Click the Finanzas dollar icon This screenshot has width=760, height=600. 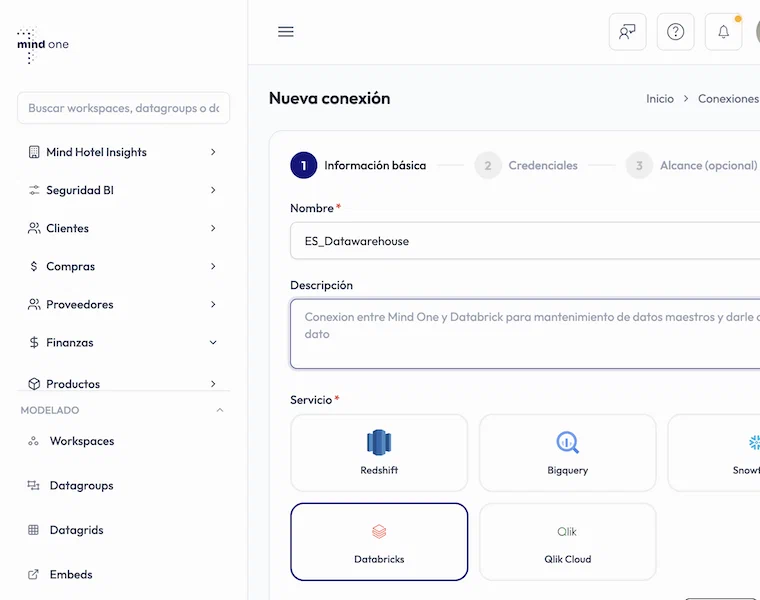tap(33, 343)
